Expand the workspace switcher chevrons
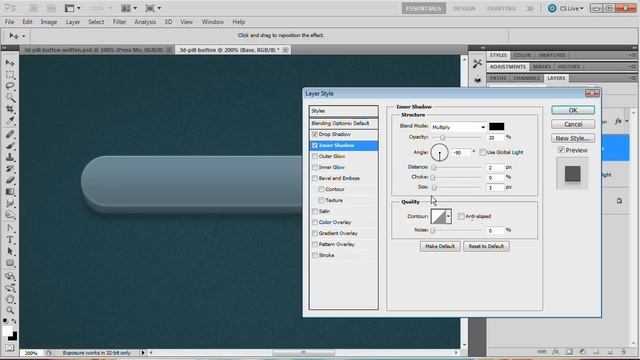640x360 pixels. (530, 8)
